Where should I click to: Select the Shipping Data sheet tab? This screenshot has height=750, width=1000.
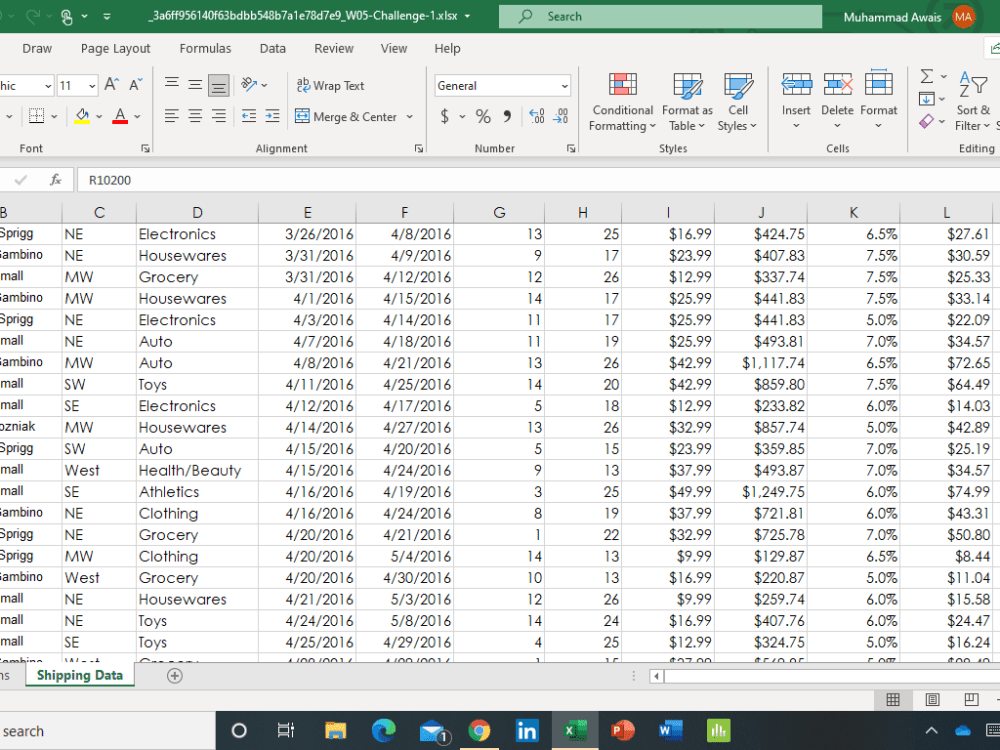pos(80,675)
